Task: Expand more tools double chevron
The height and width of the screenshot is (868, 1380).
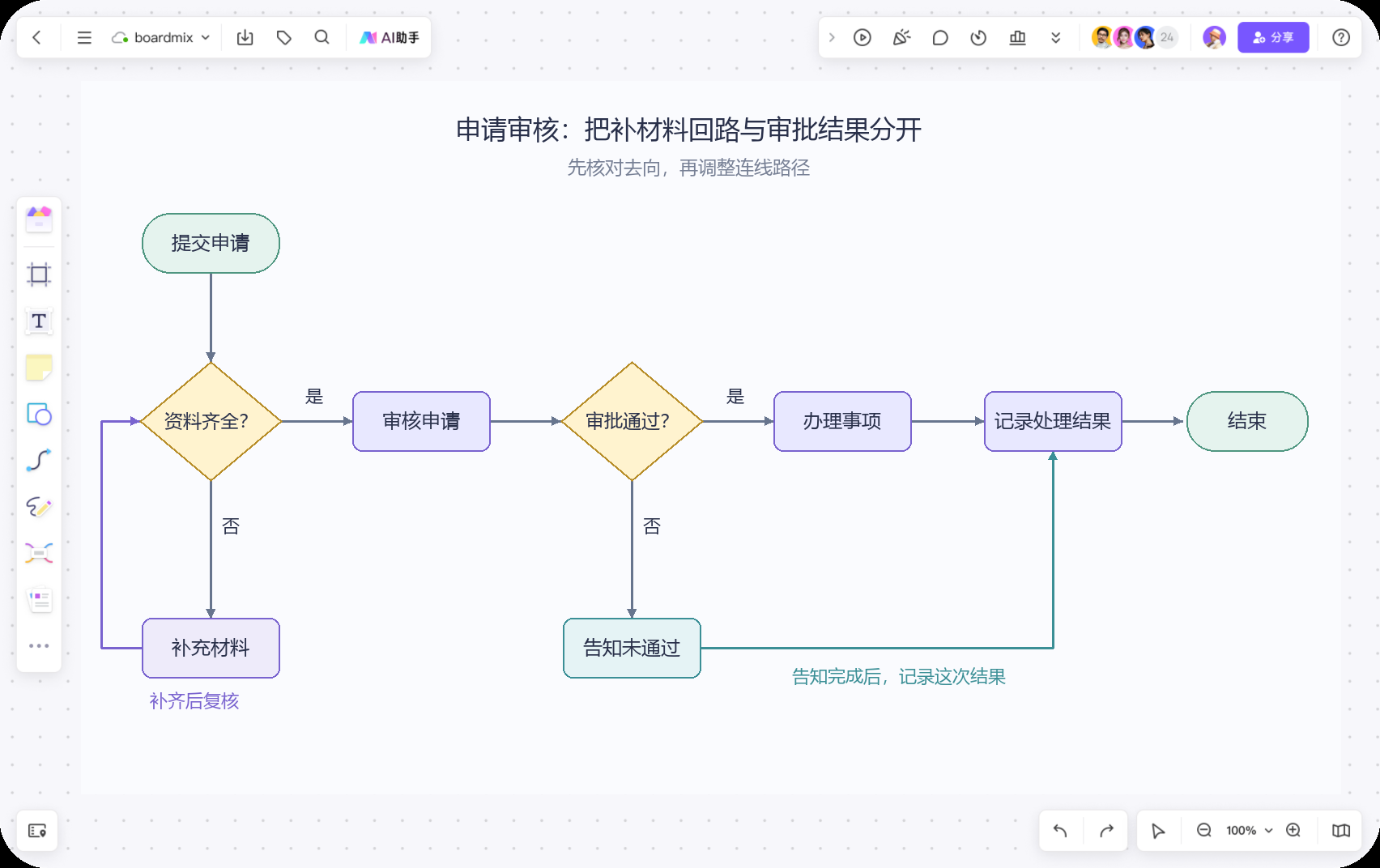Action: pos(1055,37)
